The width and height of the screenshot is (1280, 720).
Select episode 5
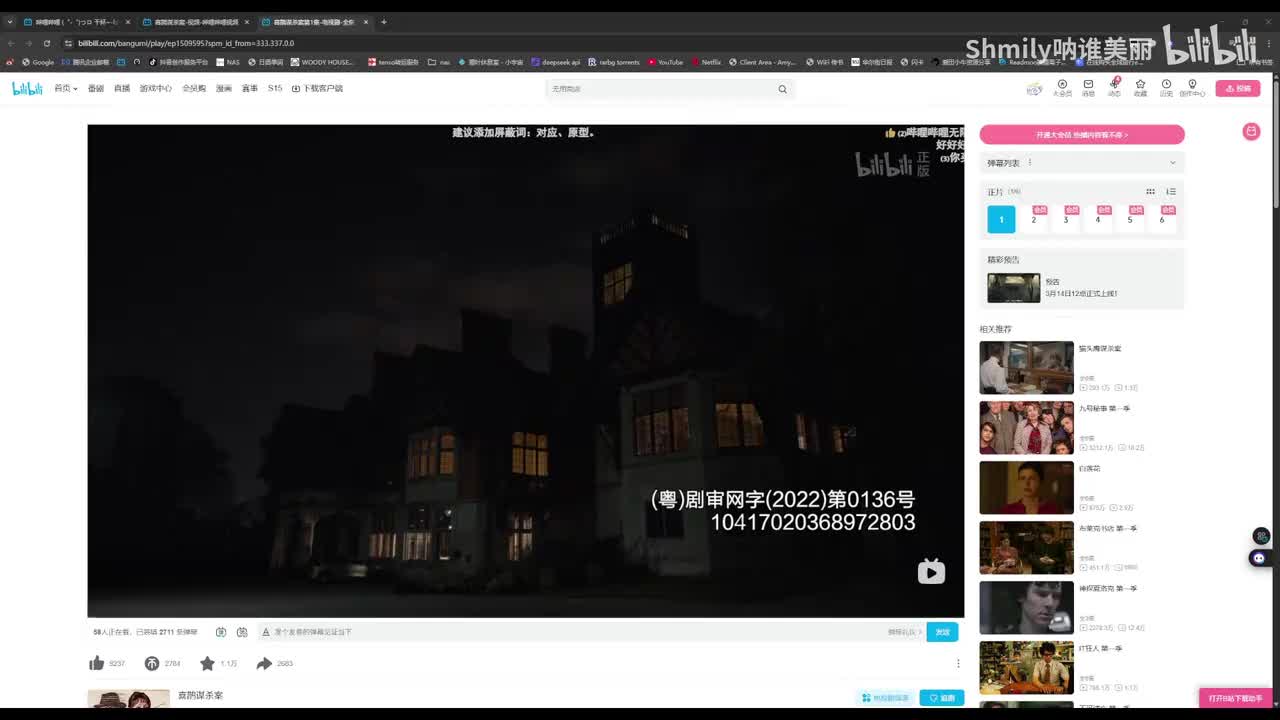click(1130, 219)
